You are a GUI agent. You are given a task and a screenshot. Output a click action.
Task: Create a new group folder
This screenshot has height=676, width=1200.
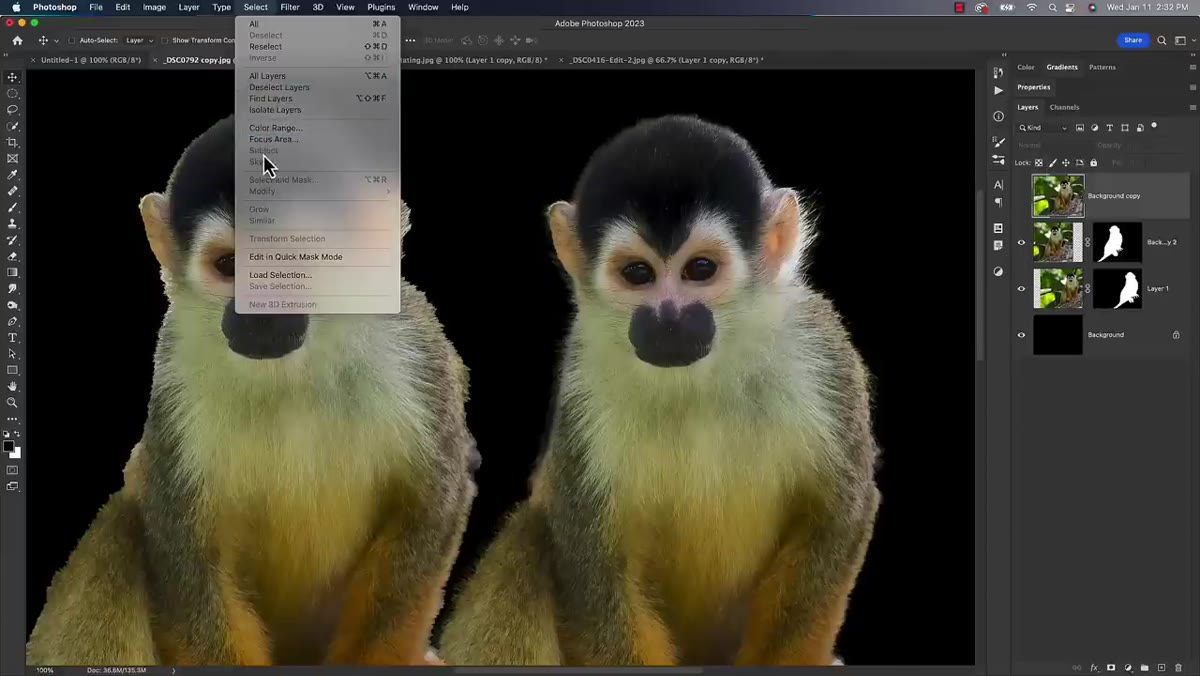(x=1145, y=667)
